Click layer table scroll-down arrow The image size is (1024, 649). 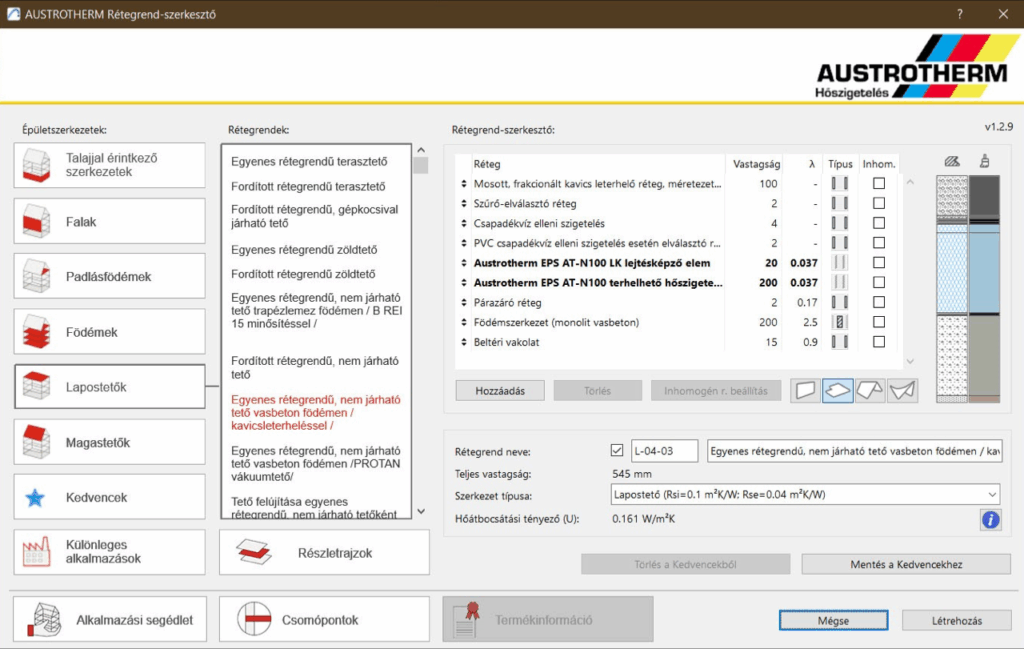point(910,361)
